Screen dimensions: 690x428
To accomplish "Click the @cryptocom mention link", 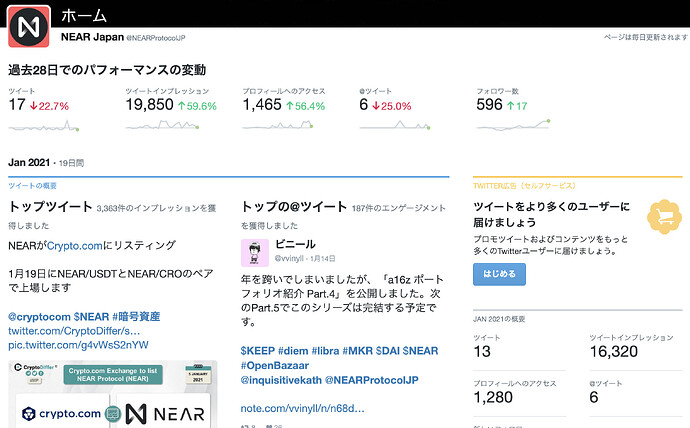I will 39,317.
